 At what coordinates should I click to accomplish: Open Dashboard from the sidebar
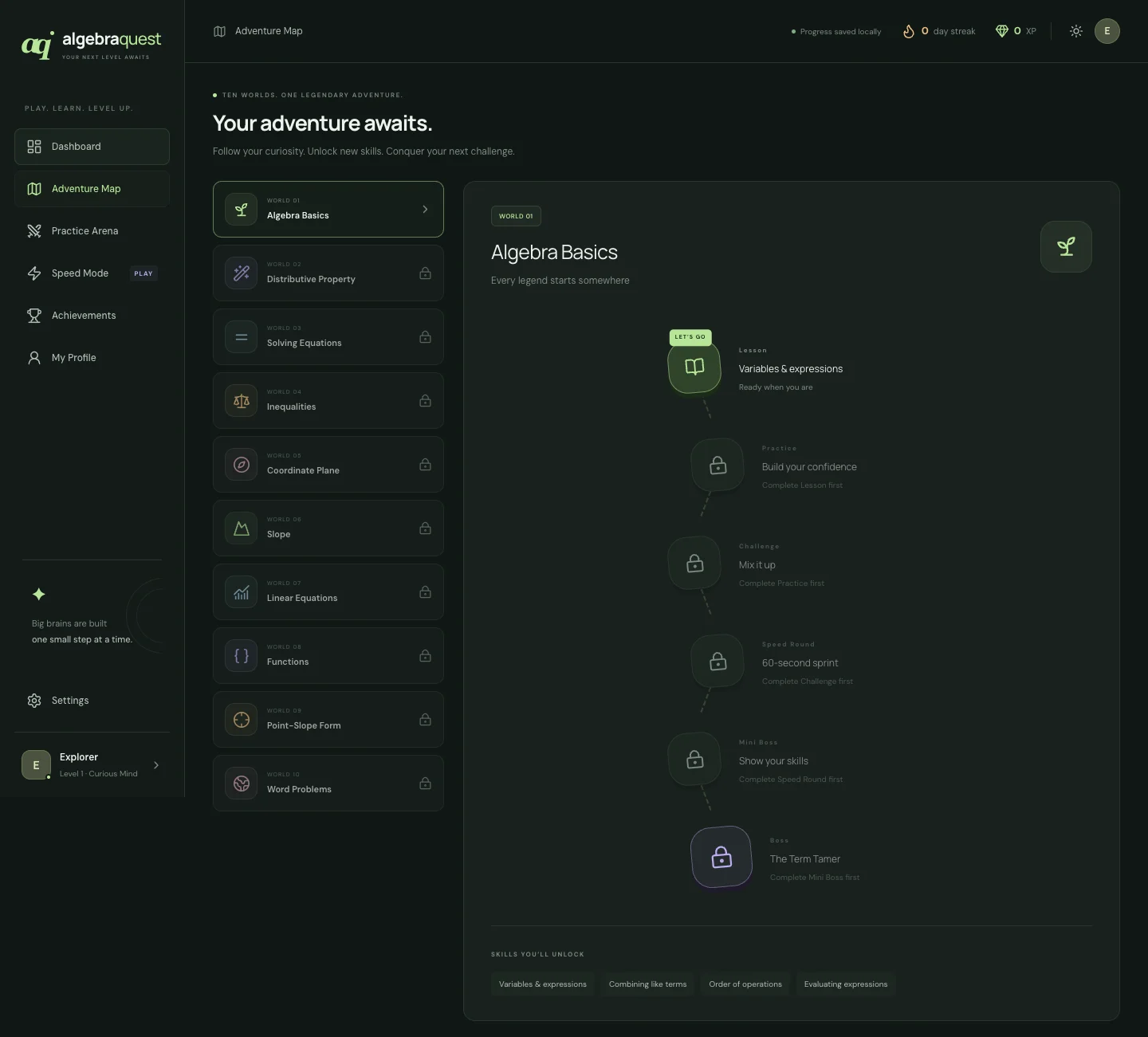point(92,147)
